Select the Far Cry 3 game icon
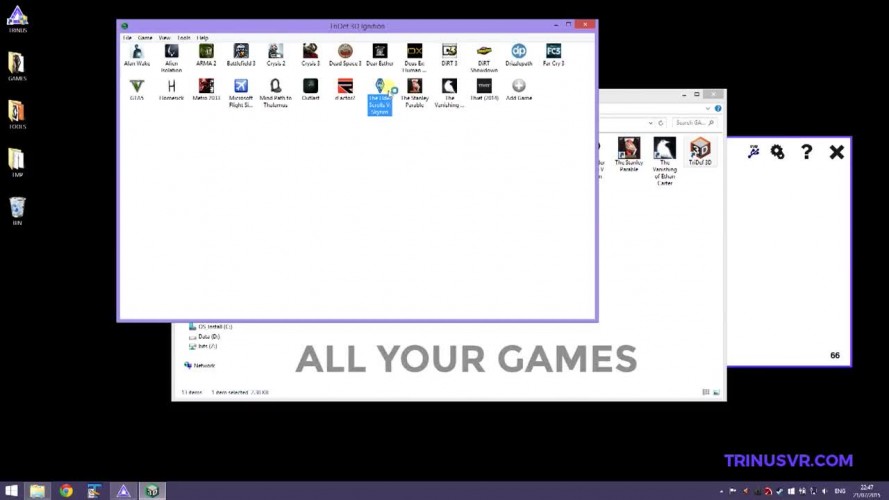Viewport: 889px width, 500px height. tap(553, 55)
